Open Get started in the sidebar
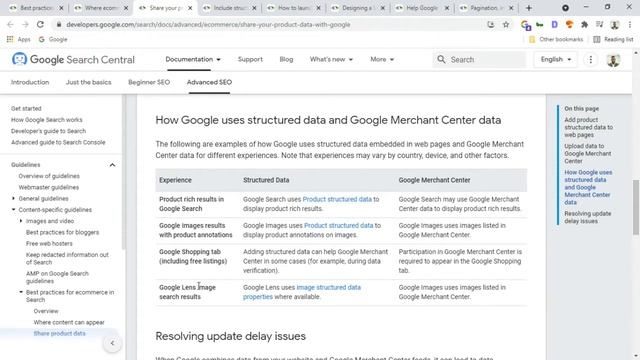Image resolution: width=640 pixels, height=360 pixels. coord(26,109)
